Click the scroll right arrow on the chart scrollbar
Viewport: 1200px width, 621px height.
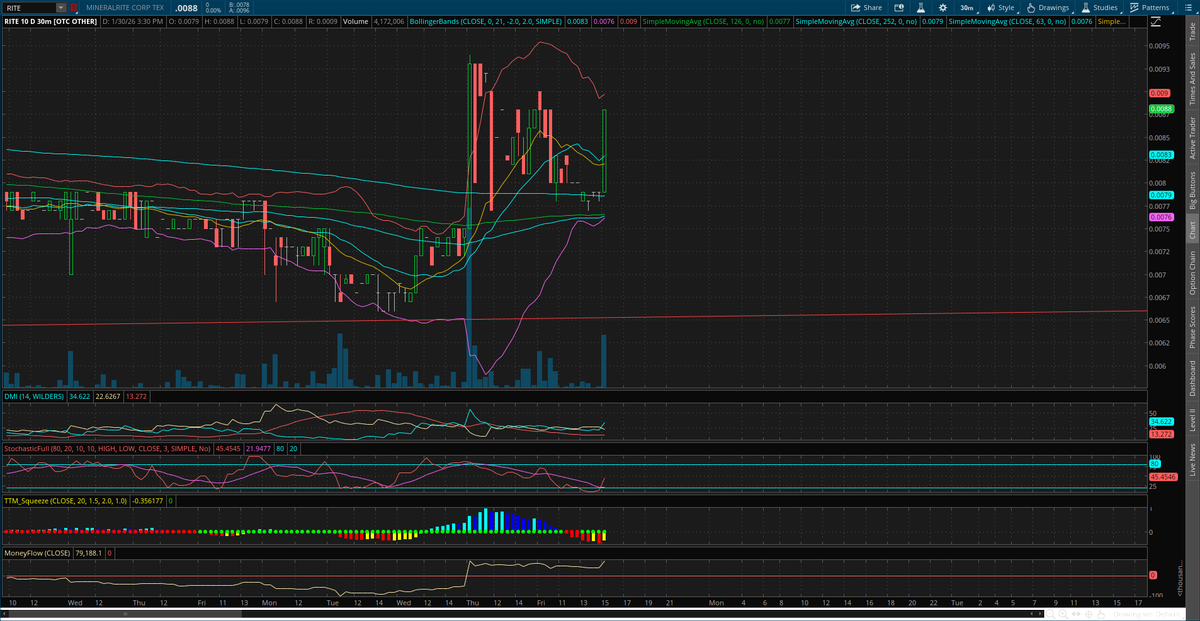tap(1040, 614)
